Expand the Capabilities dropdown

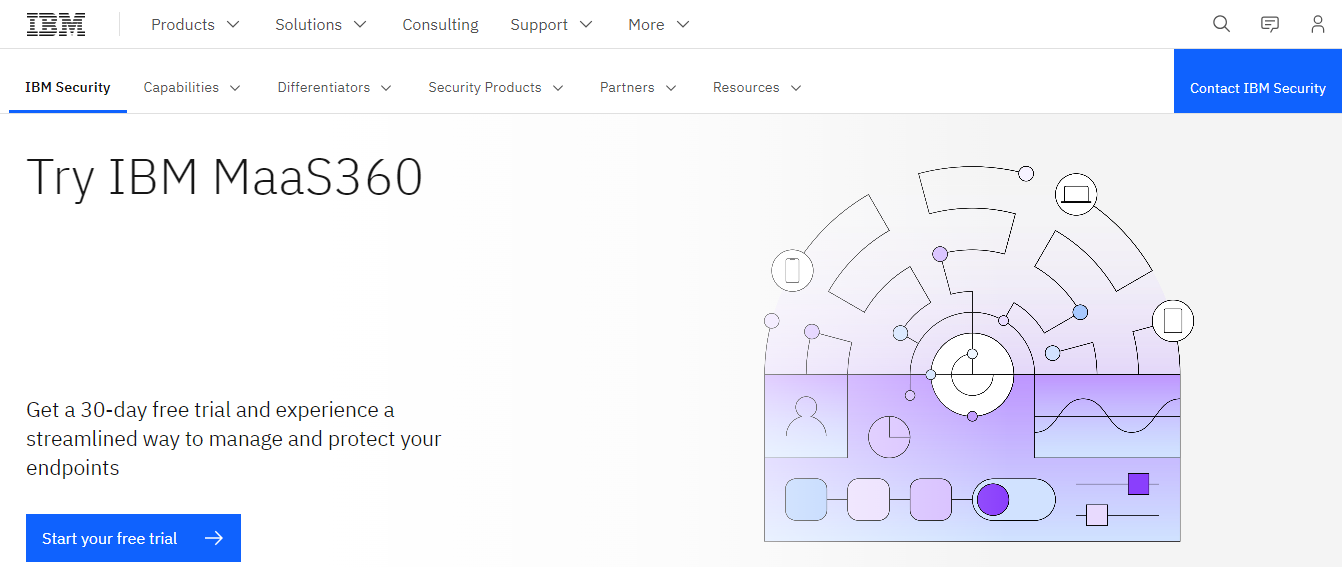tap(192, 88)
